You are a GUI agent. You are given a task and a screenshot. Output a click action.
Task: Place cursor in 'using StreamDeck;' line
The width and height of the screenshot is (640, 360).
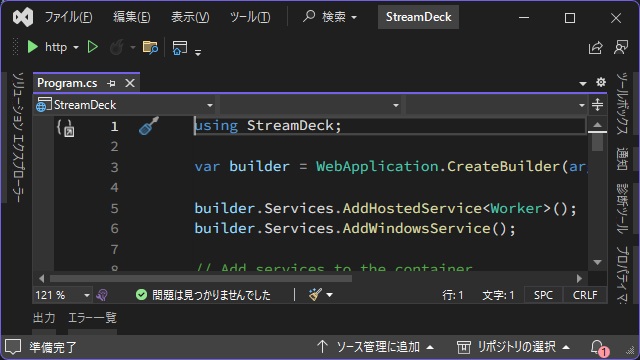tap(268, 125)
